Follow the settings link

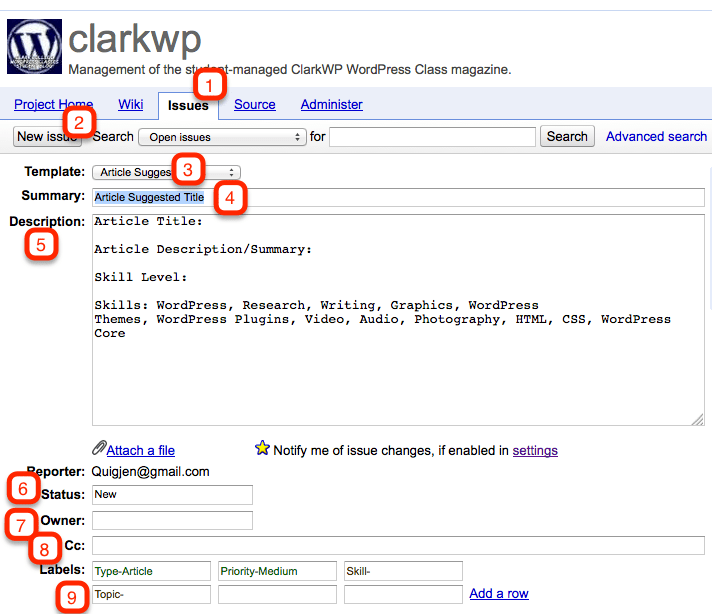coord(535,451)
